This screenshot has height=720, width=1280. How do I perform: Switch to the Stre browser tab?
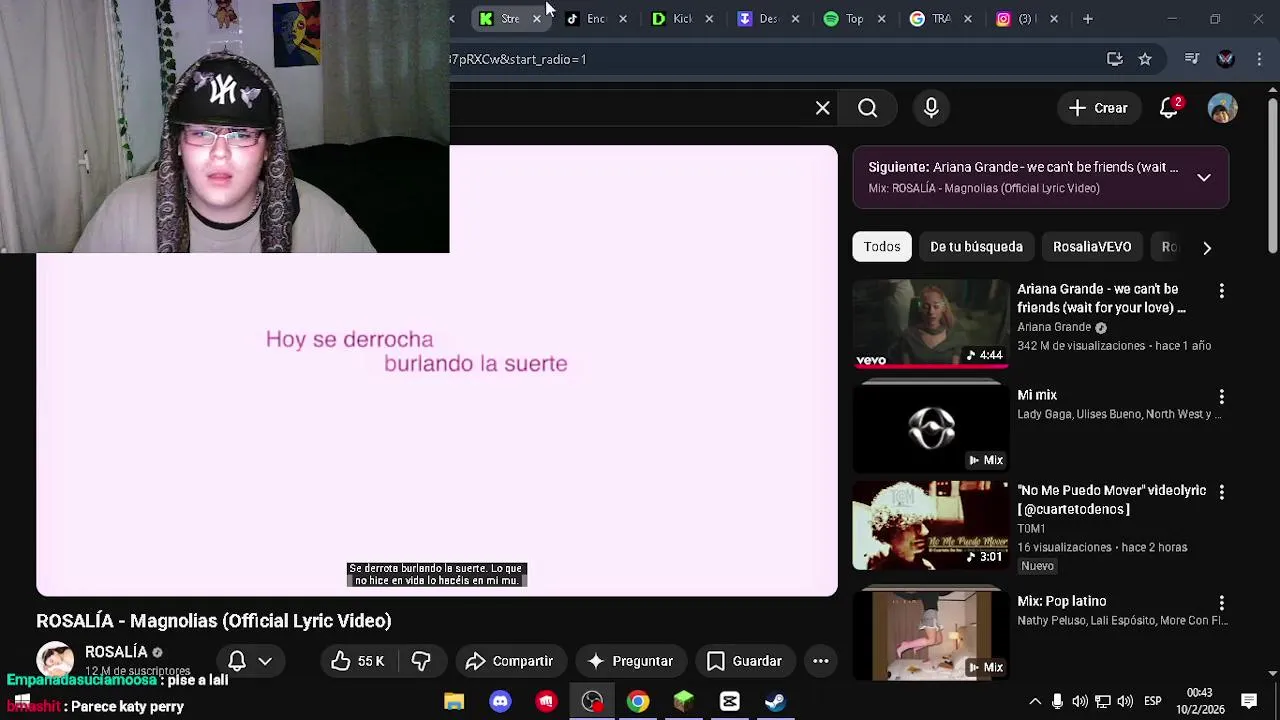point(509,19)
